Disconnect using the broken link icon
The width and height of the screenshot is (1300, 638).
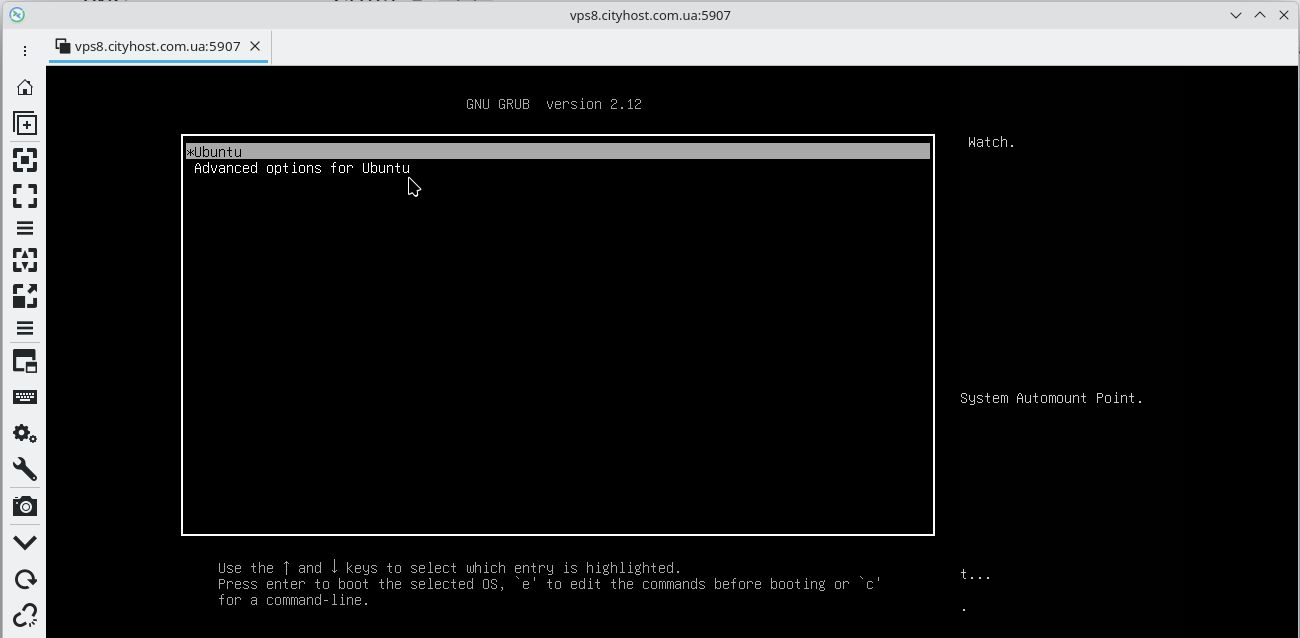[x=25, y=615]
